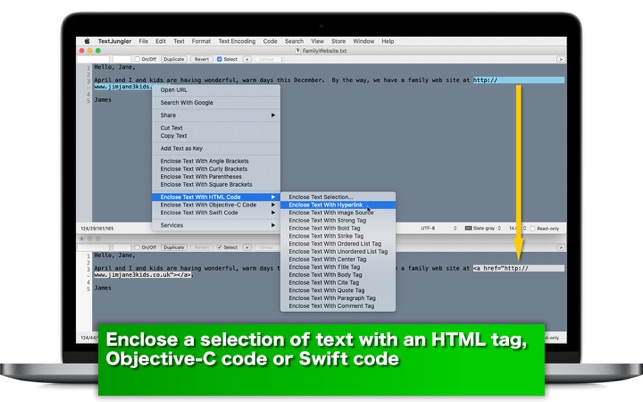643x402 pixels.
Task: Click the Duplicate button in top window
Action: click(x=173, y=59)
